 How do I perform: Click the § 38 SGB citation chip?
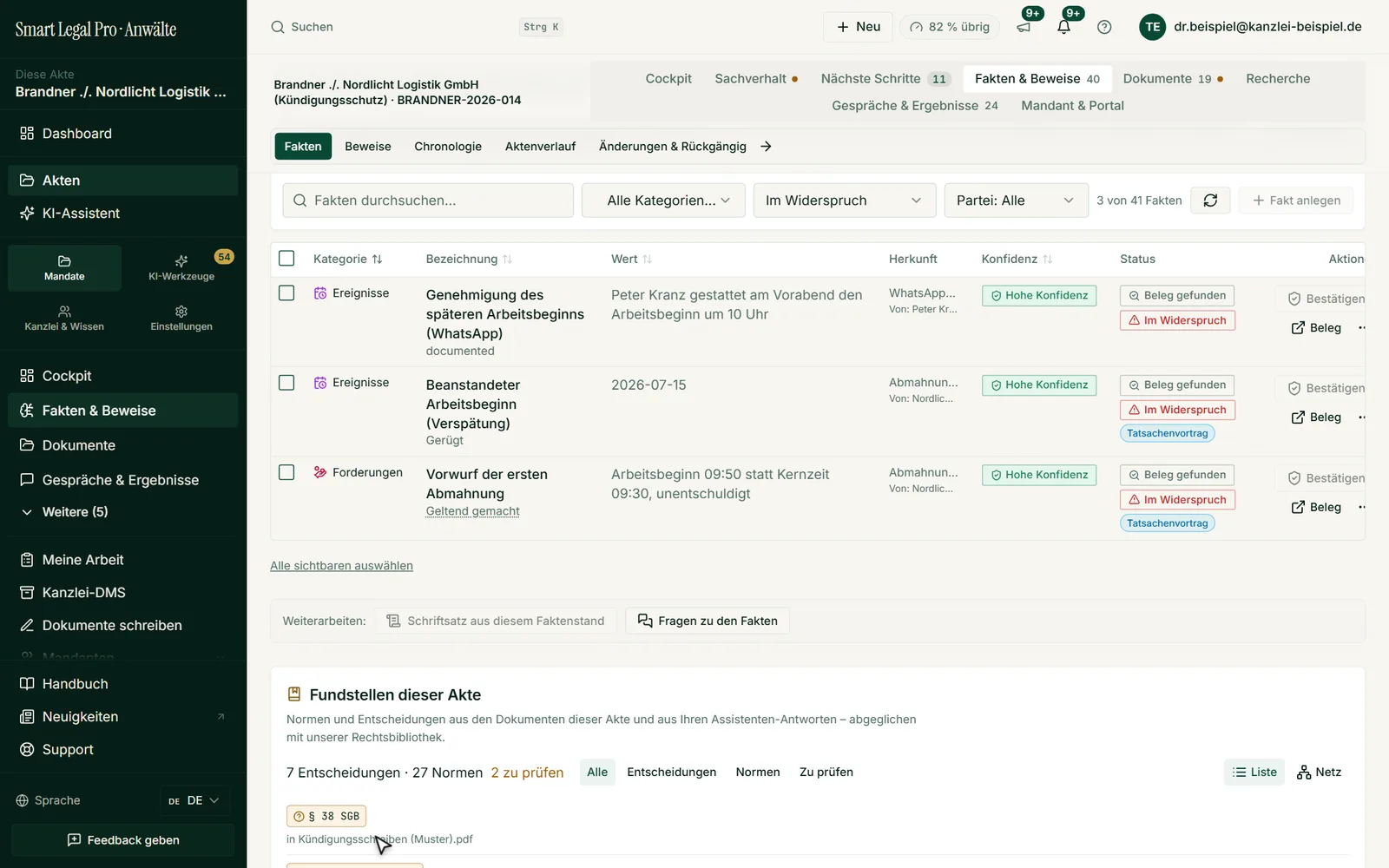pyautogui.click(x=326, y=817)
